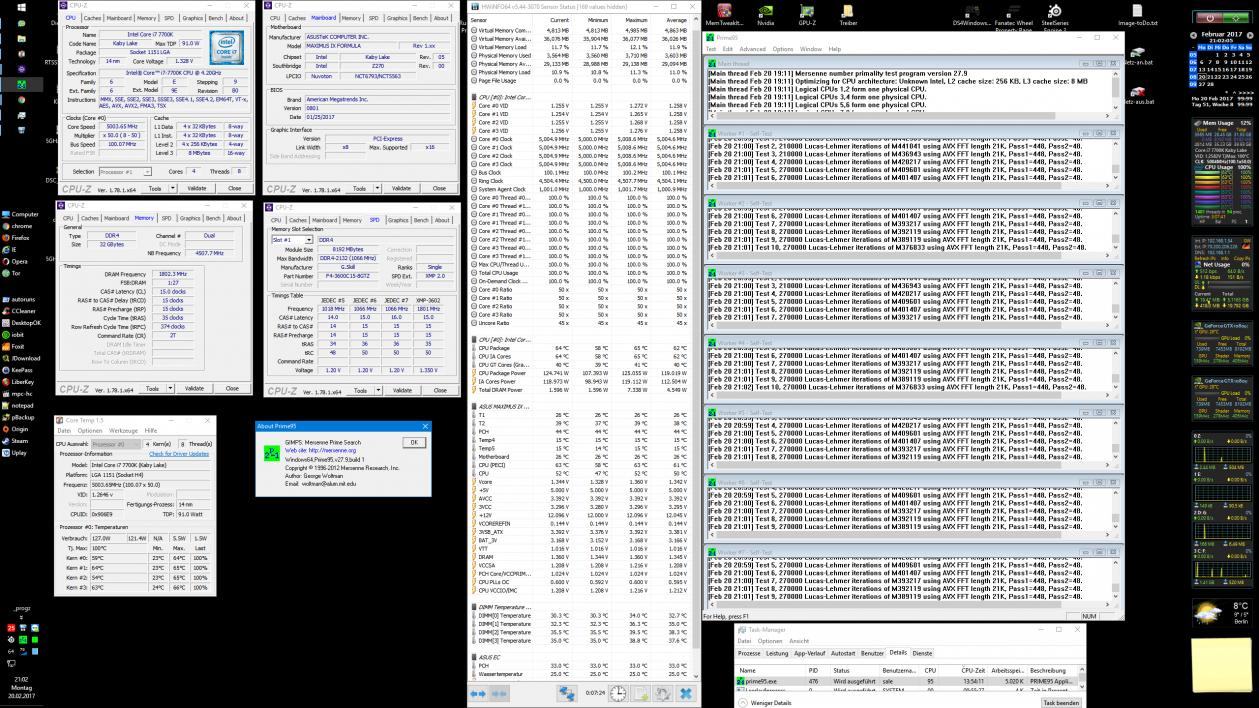Image resolution: width=1259 pixels, height=708 pixels.
Task: Launch Firefox from the left sidebar
Action: (16, 238)
